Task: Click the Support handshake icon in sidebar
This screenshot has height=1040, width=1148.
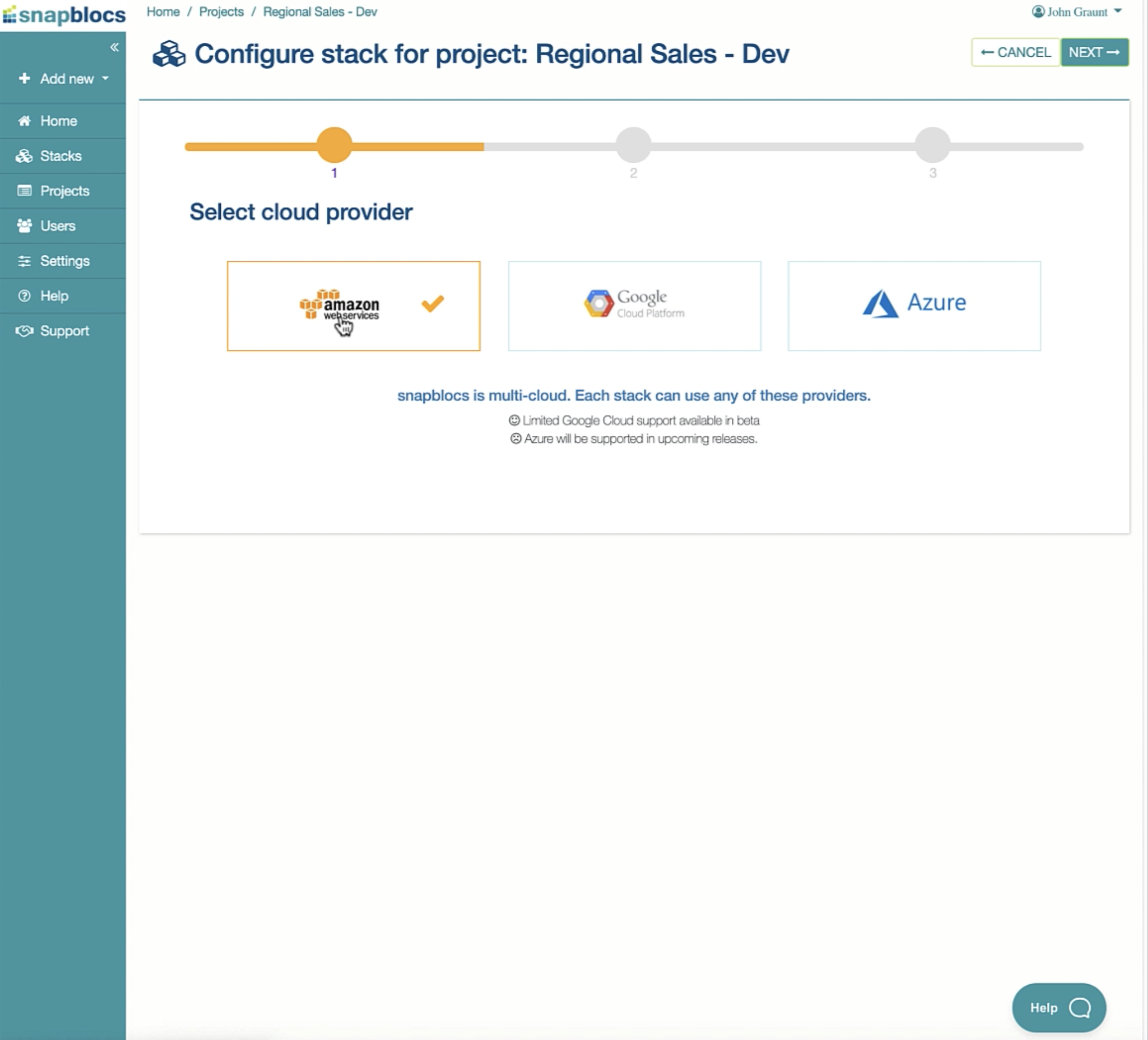Action: click(24, 331)
